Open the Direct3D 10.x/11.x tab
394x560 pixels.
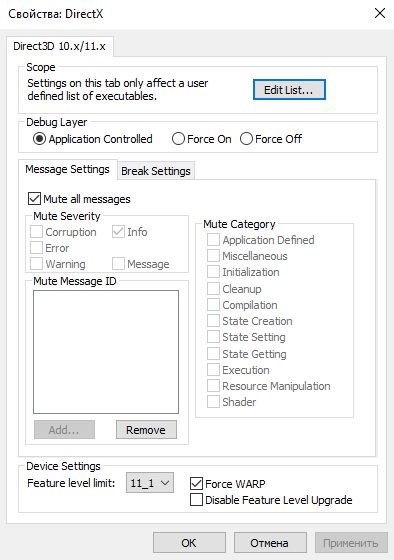coord(60,46)
